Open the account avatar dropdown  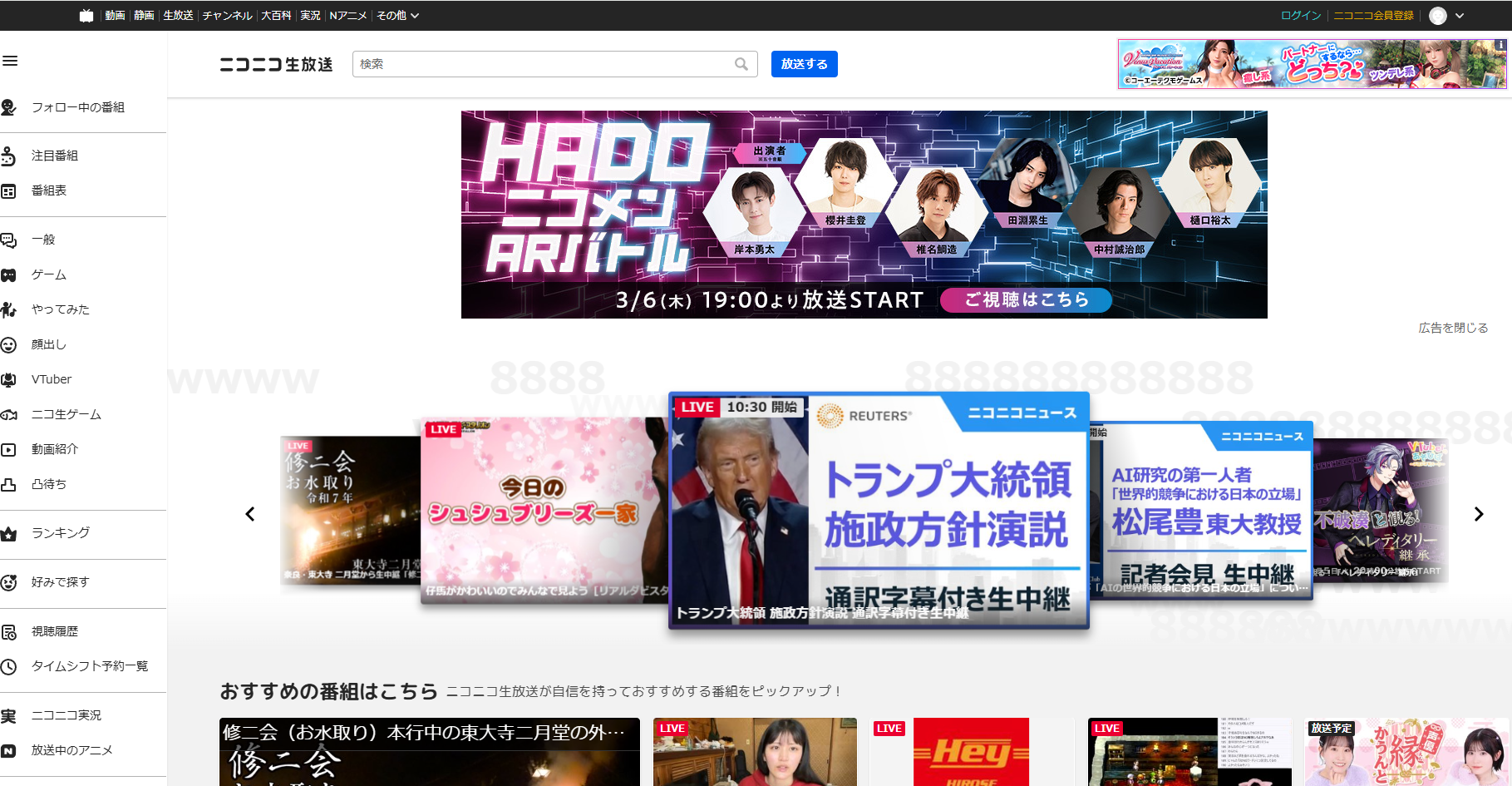pyautogui.click(x=1446, y=15)
